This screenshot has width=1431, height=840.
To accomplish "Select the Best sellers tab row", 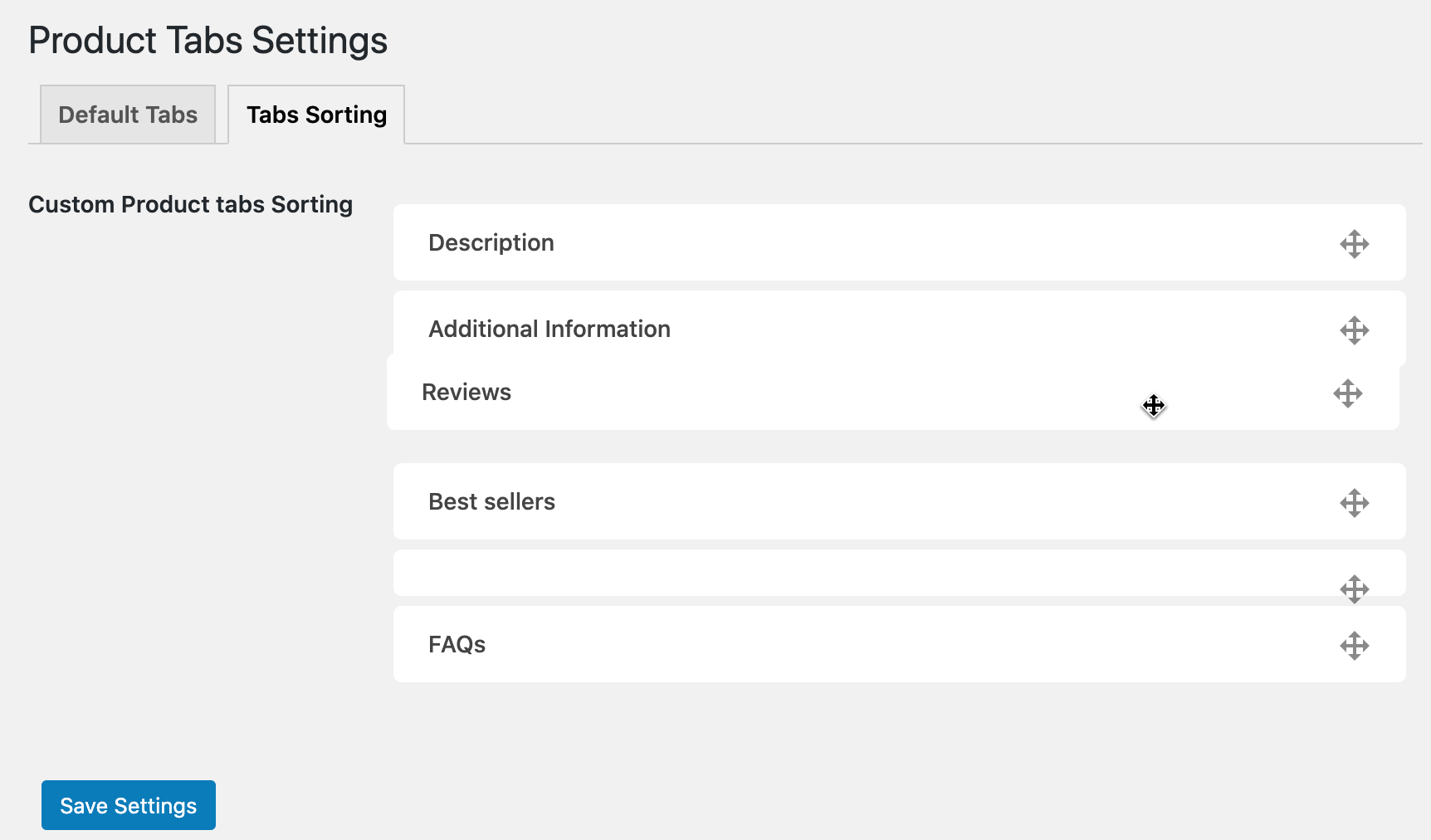I will tap(830, 501).
